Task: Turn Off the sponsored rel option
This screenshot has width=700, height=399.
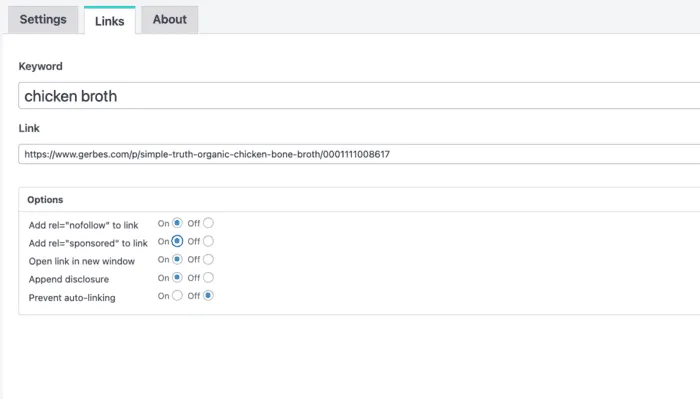Action: [208, 241]
